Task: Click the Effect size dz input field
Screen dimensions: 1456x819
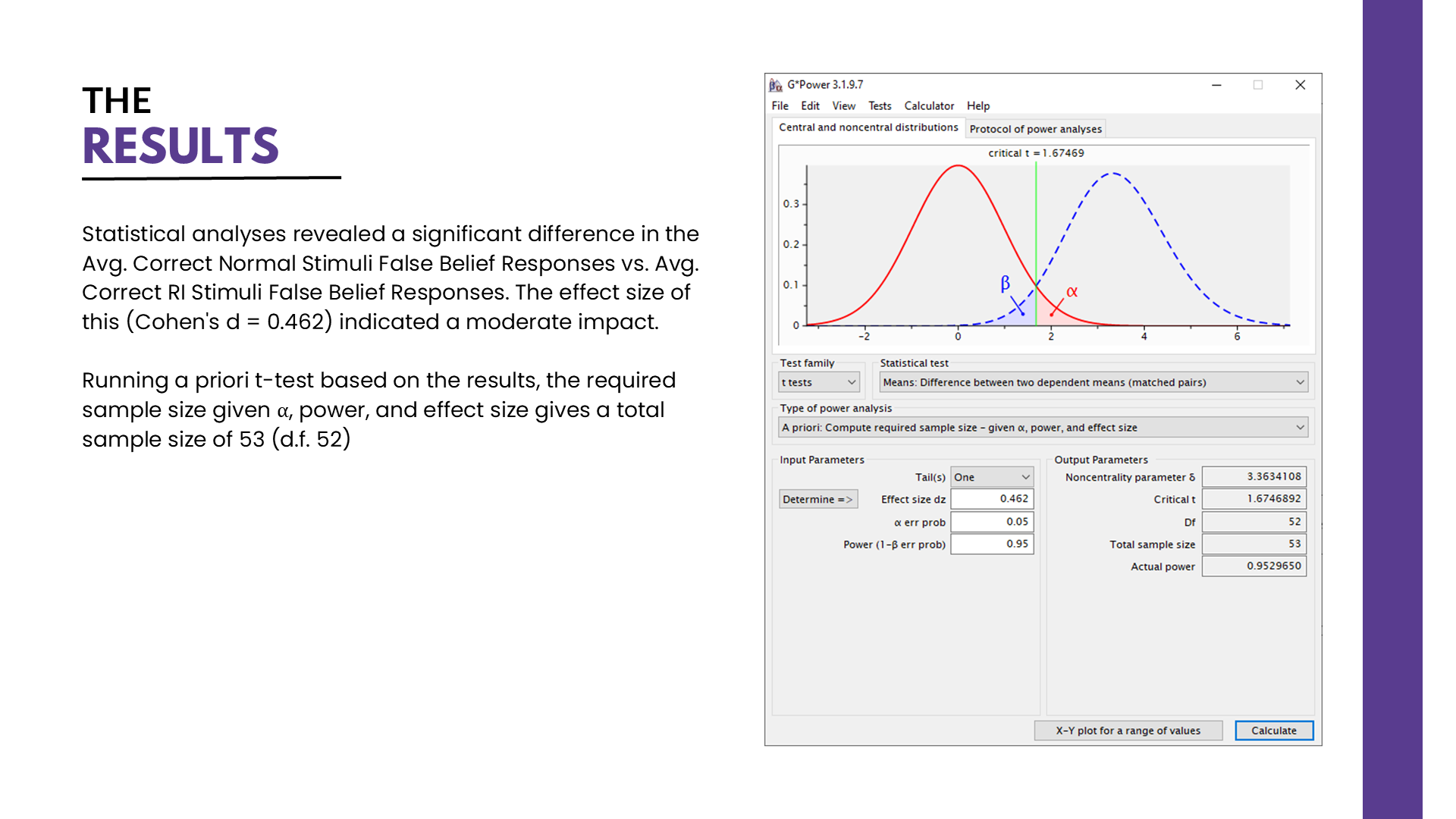Action: pos(992,499)
